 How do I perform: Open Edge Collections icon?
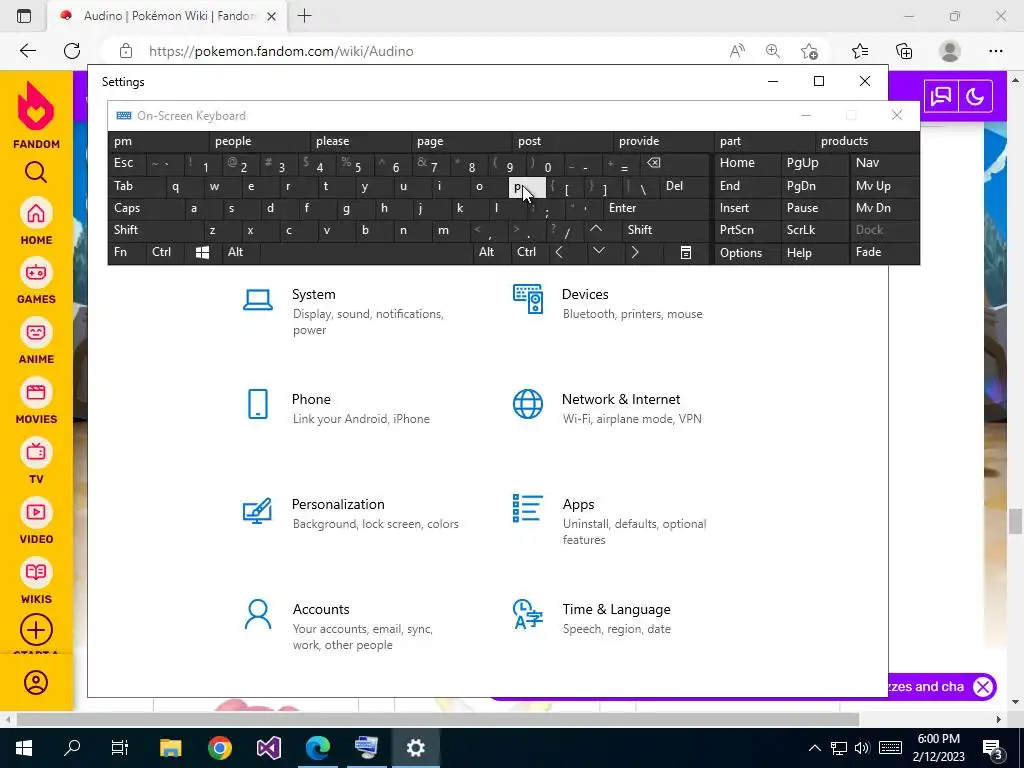(x=904, y=51)
